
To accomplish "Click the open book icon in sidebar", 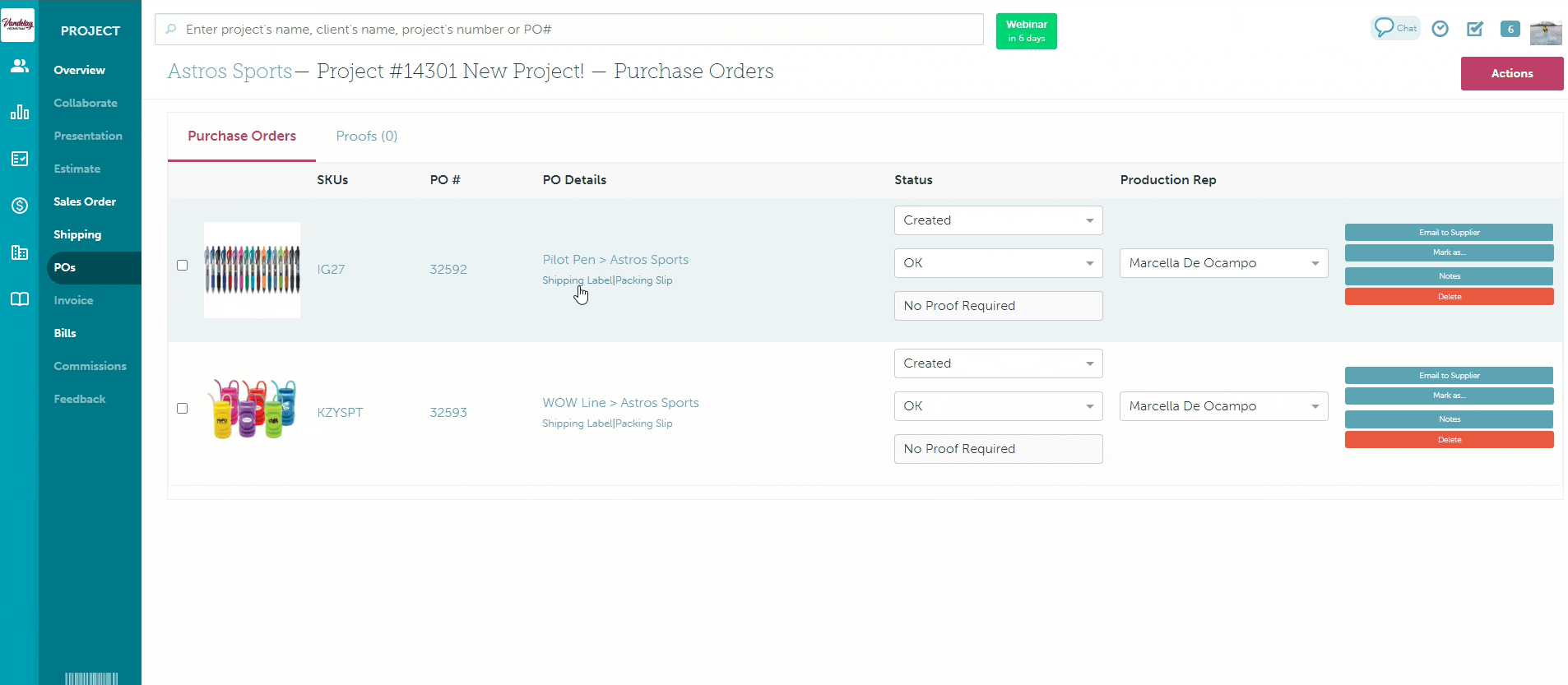I will pyautogui.click(x=20, y=299).
